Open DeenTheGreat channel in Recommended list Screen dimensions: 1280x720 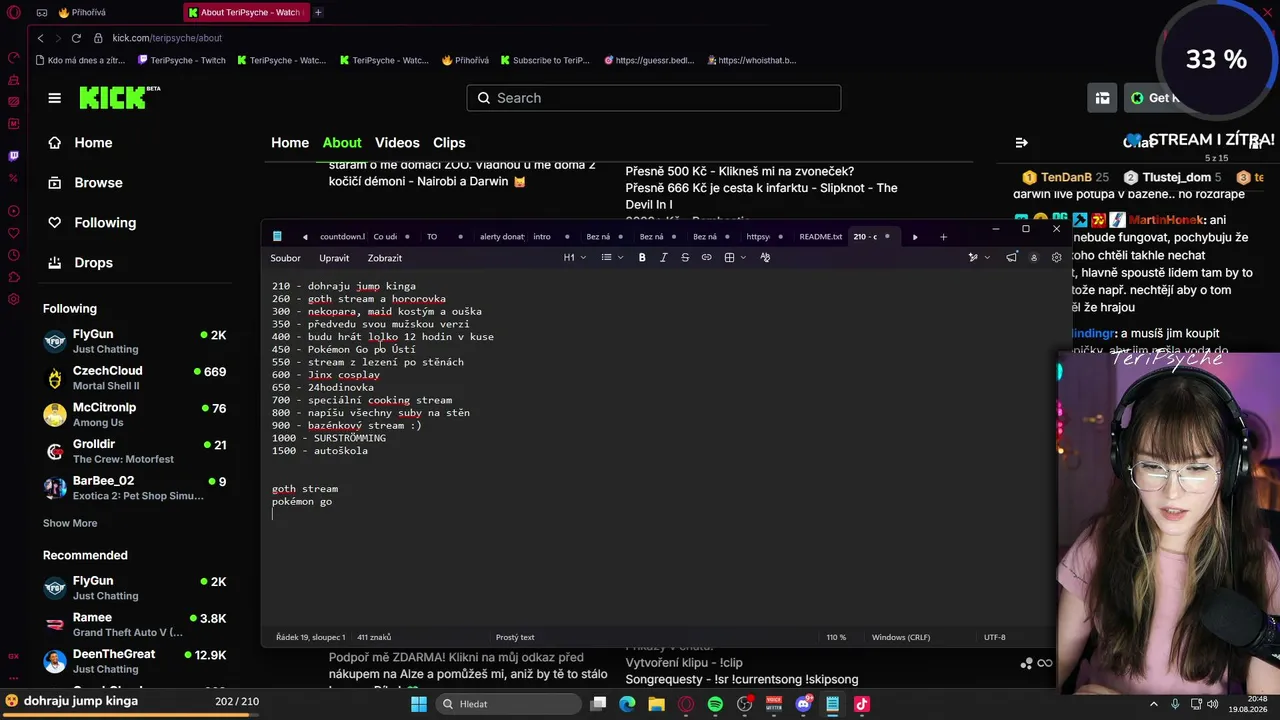point(135,661)
